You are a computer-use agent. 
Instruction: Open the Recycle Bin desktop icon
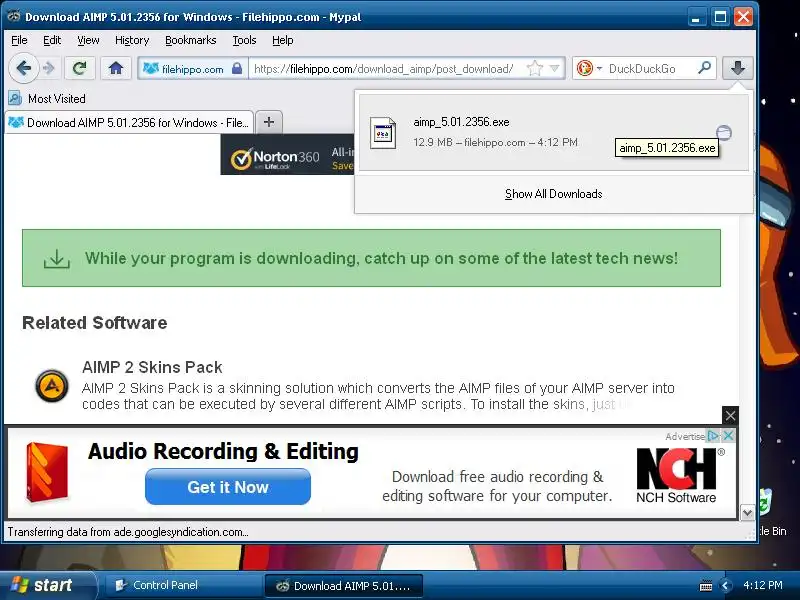(x=768, y=511)
